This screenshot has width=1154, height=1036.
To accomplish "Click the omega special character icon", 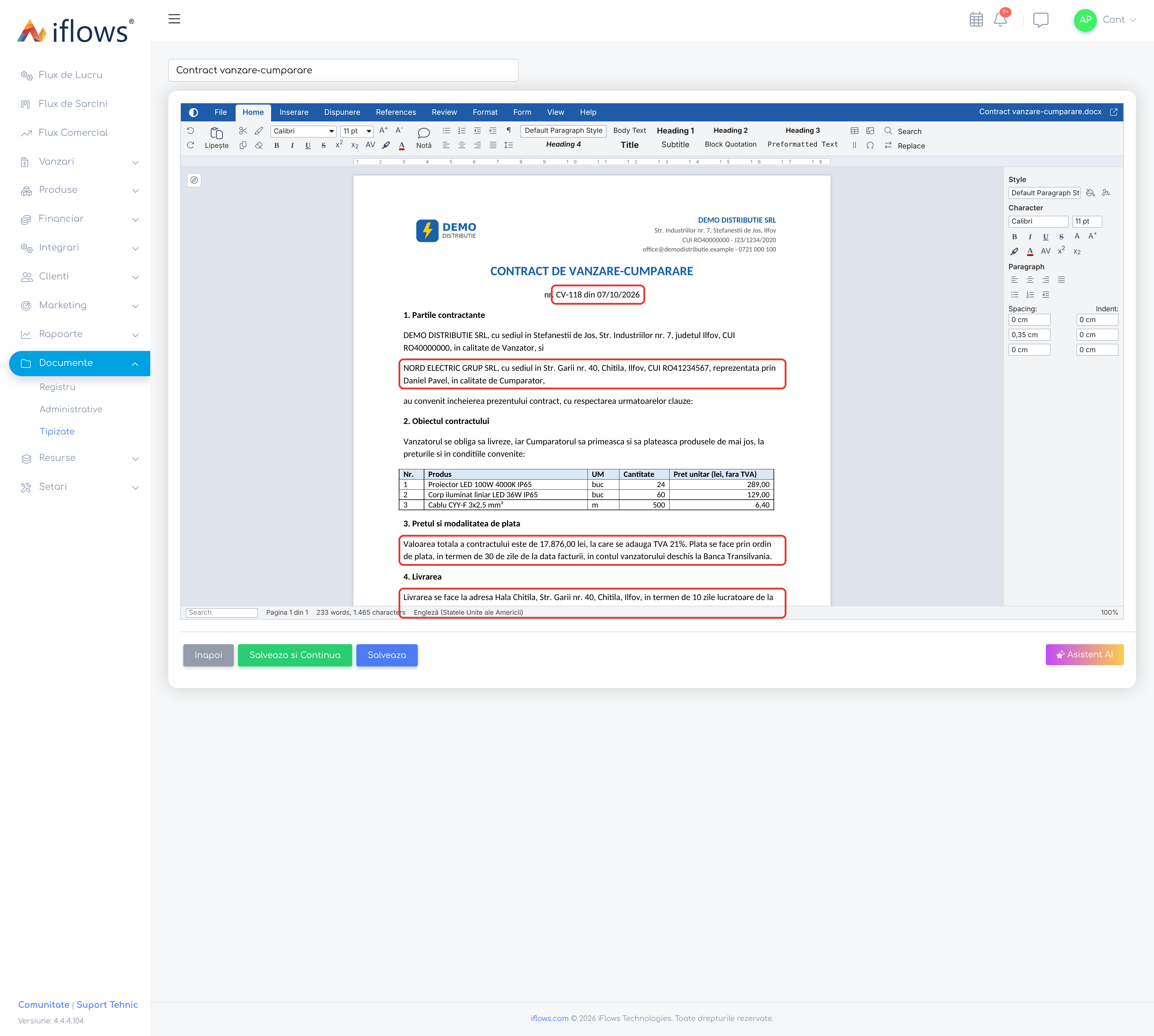I will 871,145.
